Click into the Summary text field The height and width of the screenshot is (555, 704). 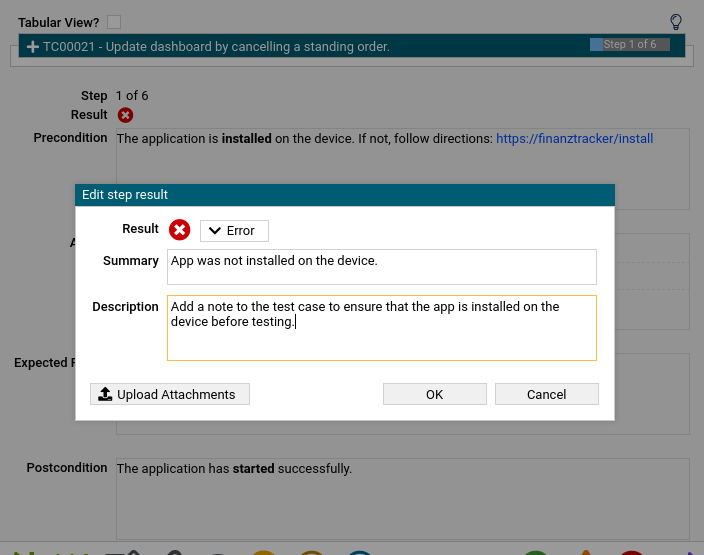pyautogui.click(x=382, y=267)
